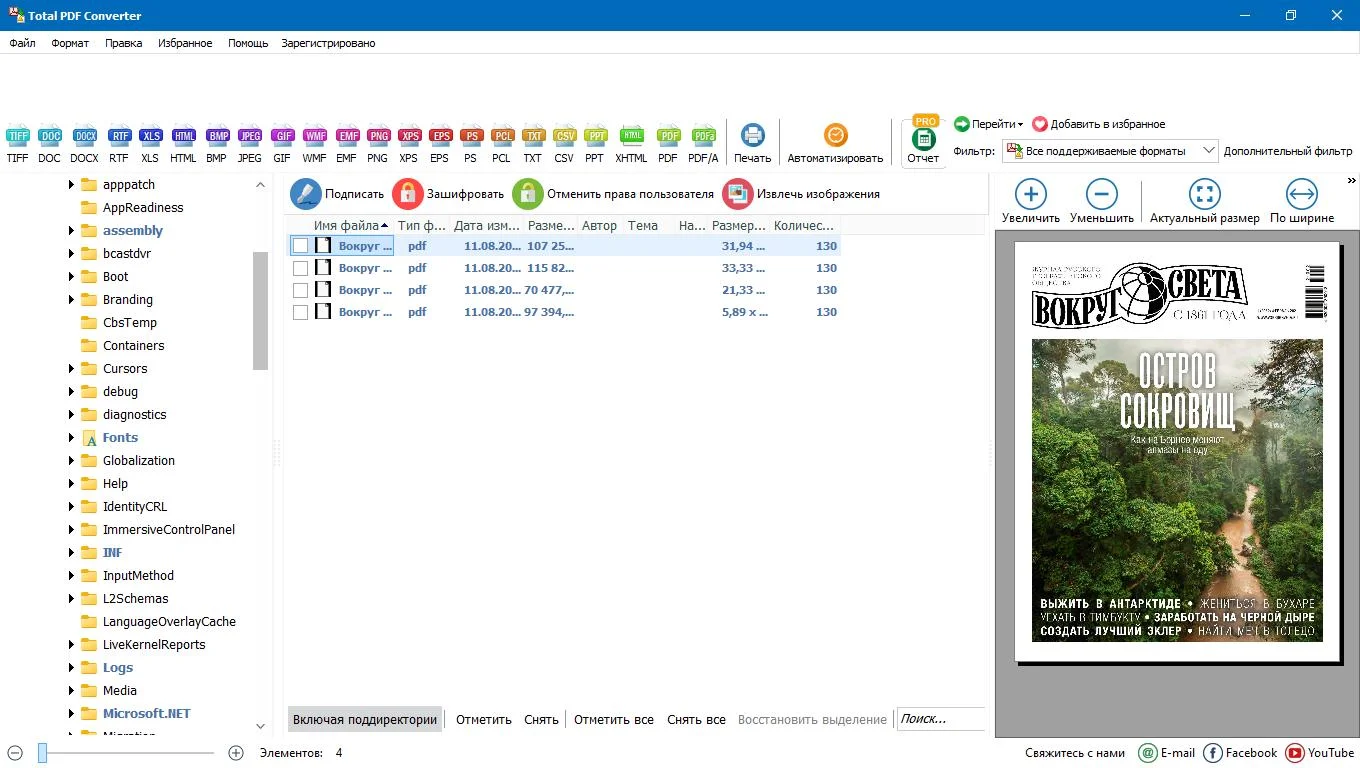
Task: Click Подписать to sign PDF
Action: coord(337,194)
